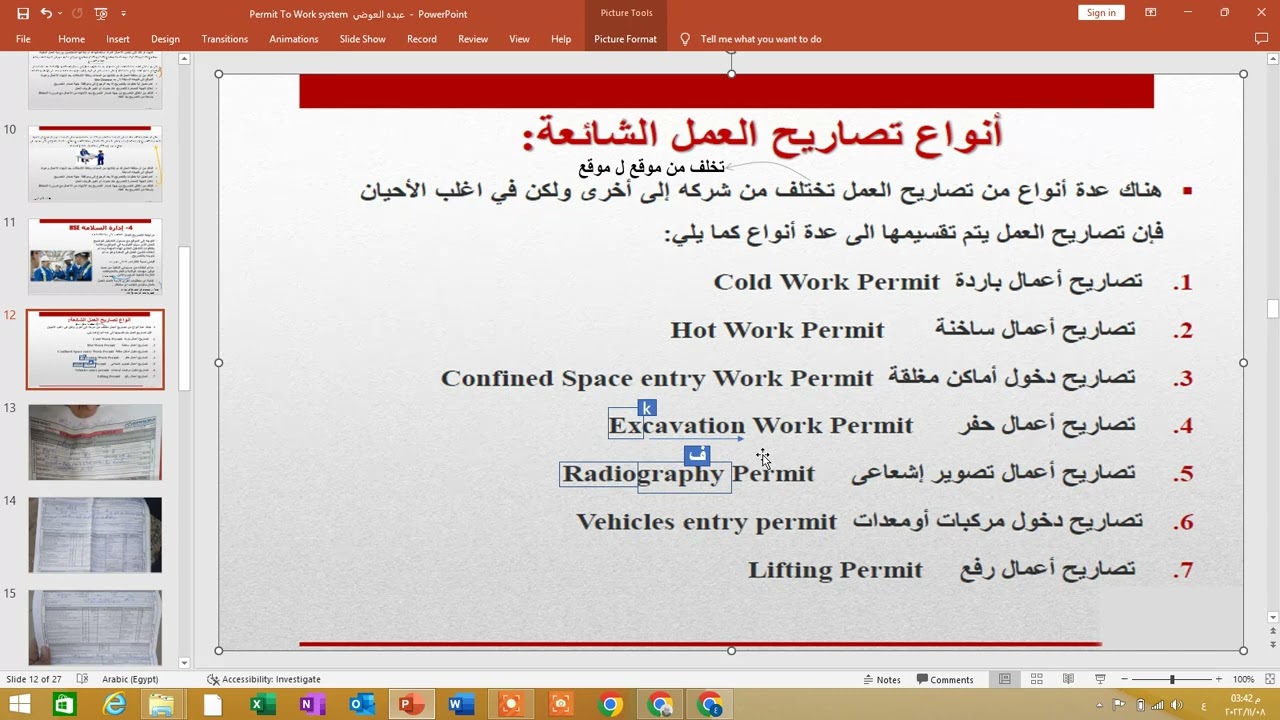Toggle the Notes pane
The width and height of the screenshot is (1280, 720).
coord(881,679)
